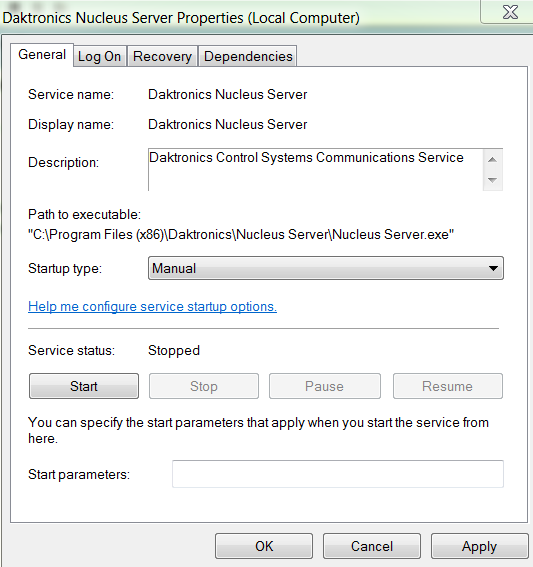Viewport: 533px width, 567px height.
Task: Click the Apply button
Action: coord(479,546)
